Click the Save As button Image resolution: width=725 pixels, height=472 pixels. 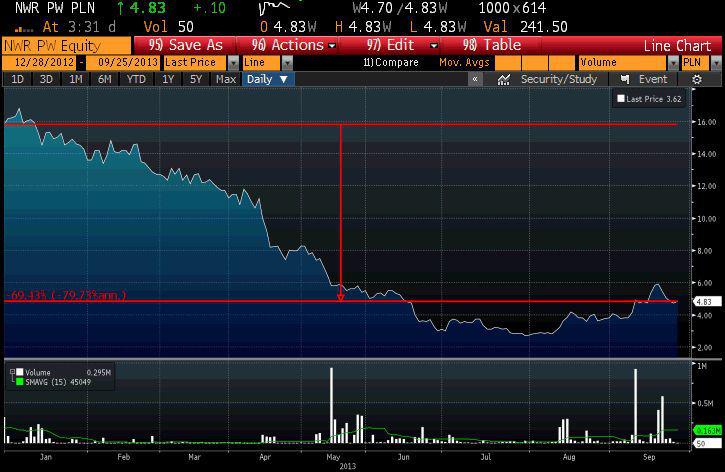tap(185, 45)
